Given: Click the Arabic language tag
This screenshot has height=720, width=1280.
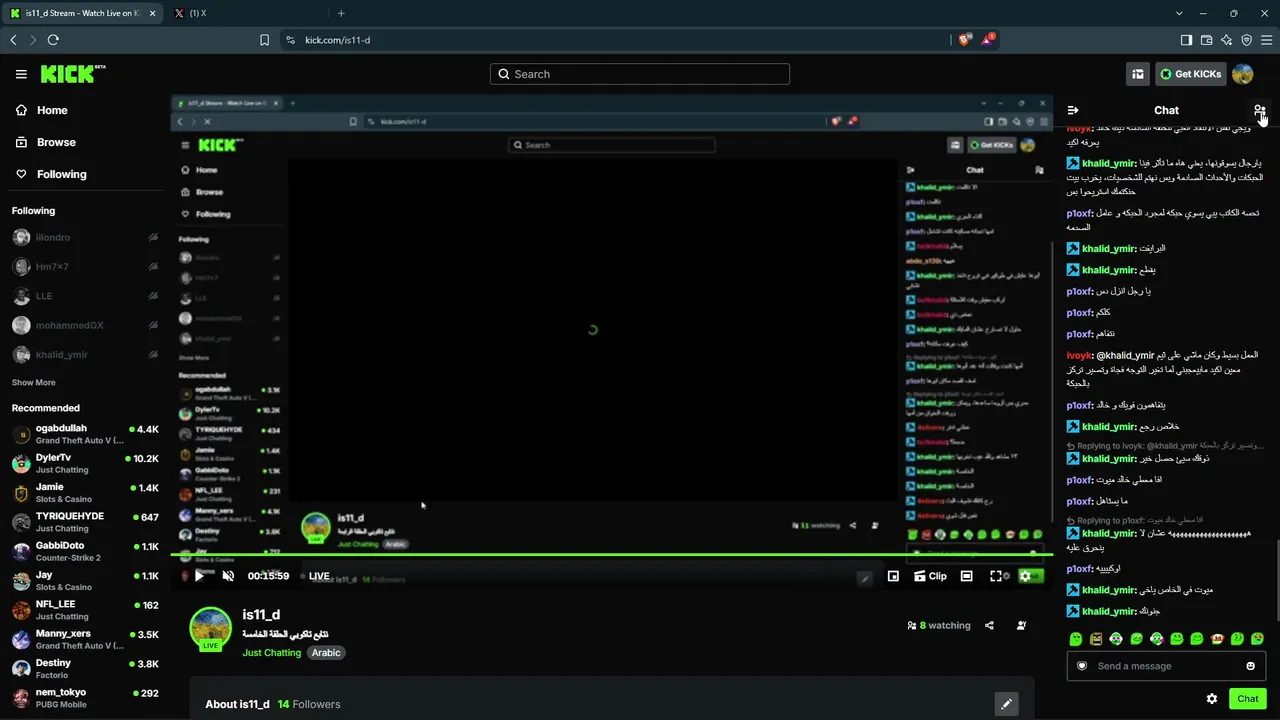Looking at the screenshot, I should pyautogui.click(x=326, y=653).
